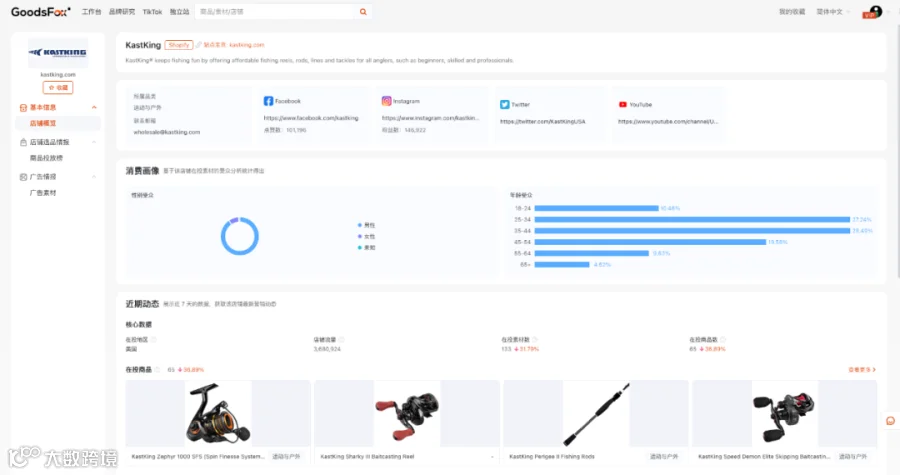Open the Instagram icon link
This screenshot has height=475, width=900.
tap(386, 101)
